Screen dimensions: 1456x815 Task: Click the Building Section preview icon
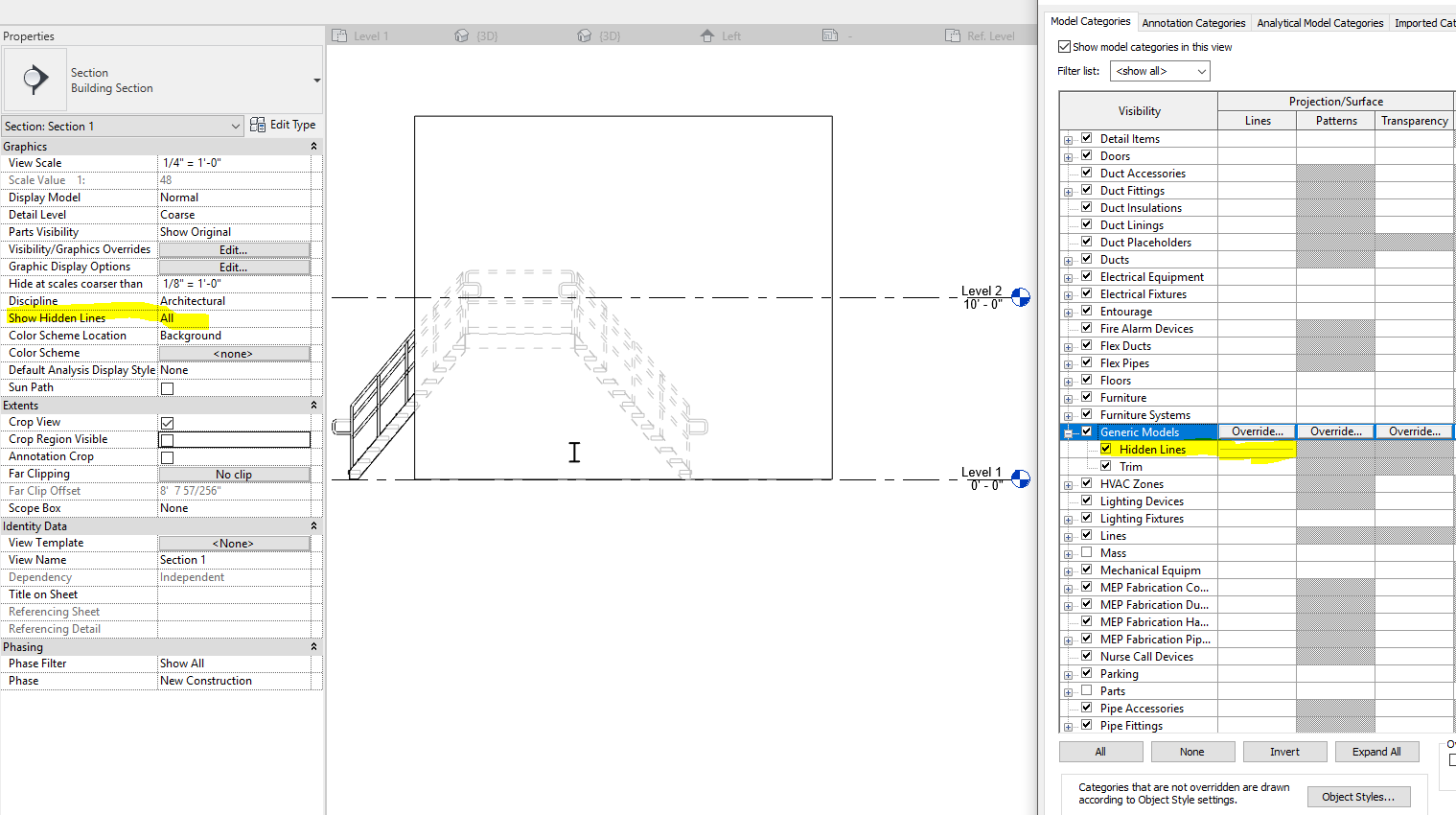tap(35, 79)
